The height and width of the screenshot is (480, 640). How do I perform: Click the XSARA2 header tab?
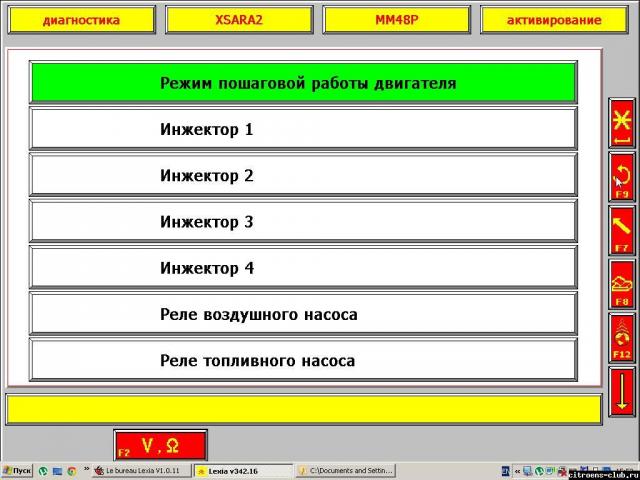click(x=239, y=20)
